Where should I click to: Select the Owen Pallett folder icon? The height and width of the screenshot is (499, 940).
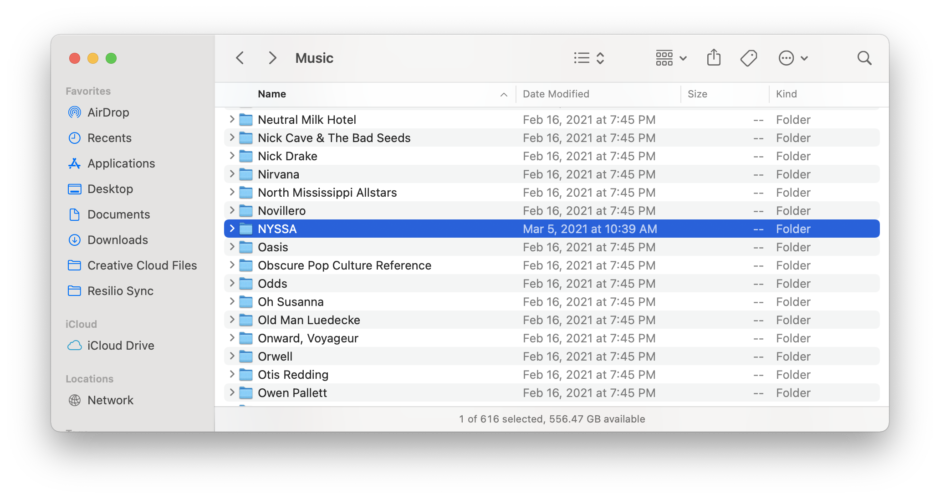[246, 393]
